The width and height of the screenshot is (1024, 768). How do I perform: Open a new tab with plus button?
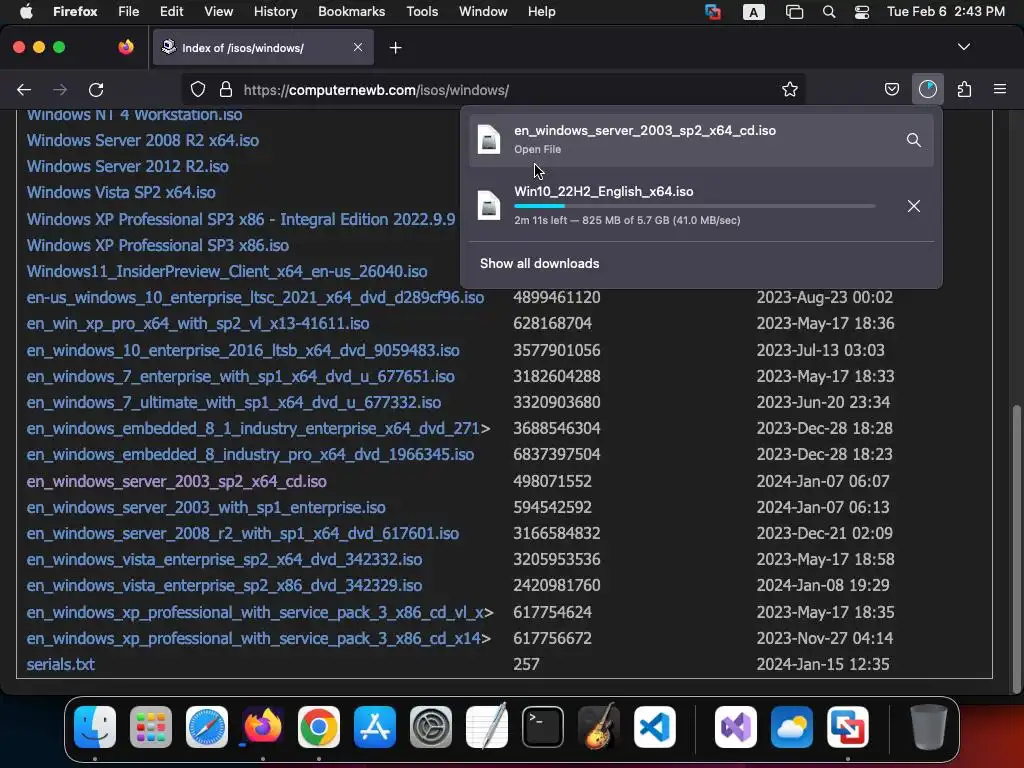(395, 48)
